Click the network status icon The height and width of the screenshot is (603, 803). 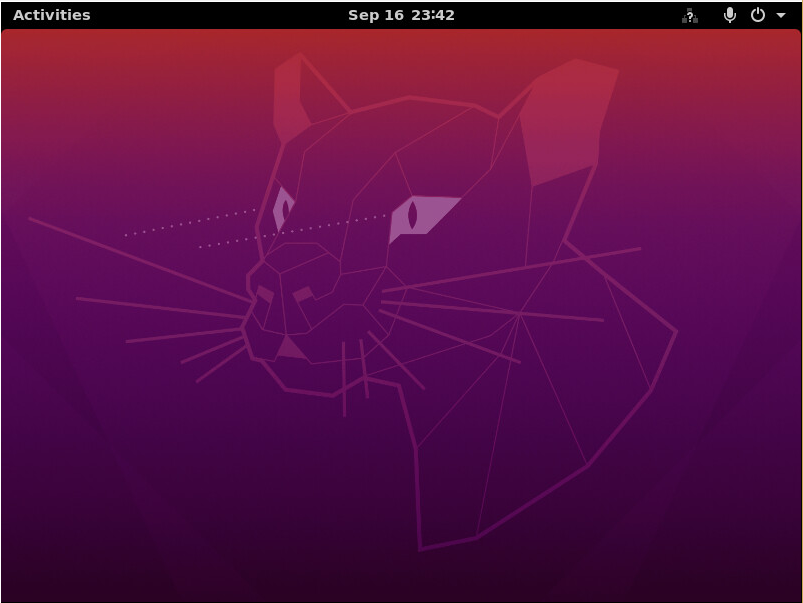point(690,15)
